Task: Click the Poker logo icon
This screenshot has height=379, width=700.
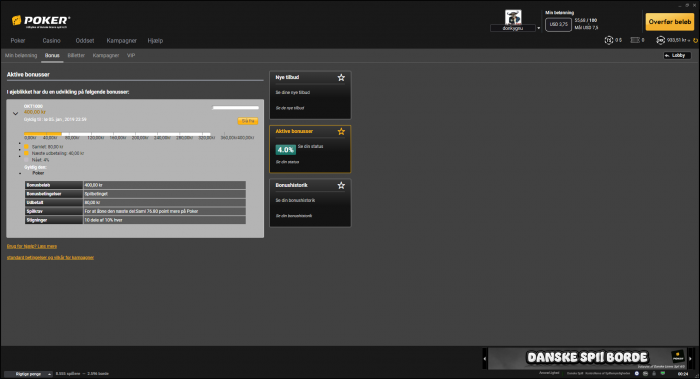Action: click(x=17, y=21)
